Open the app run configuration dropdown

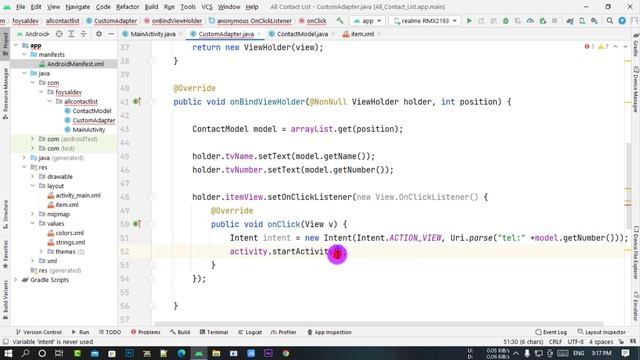tap(367, 20)
